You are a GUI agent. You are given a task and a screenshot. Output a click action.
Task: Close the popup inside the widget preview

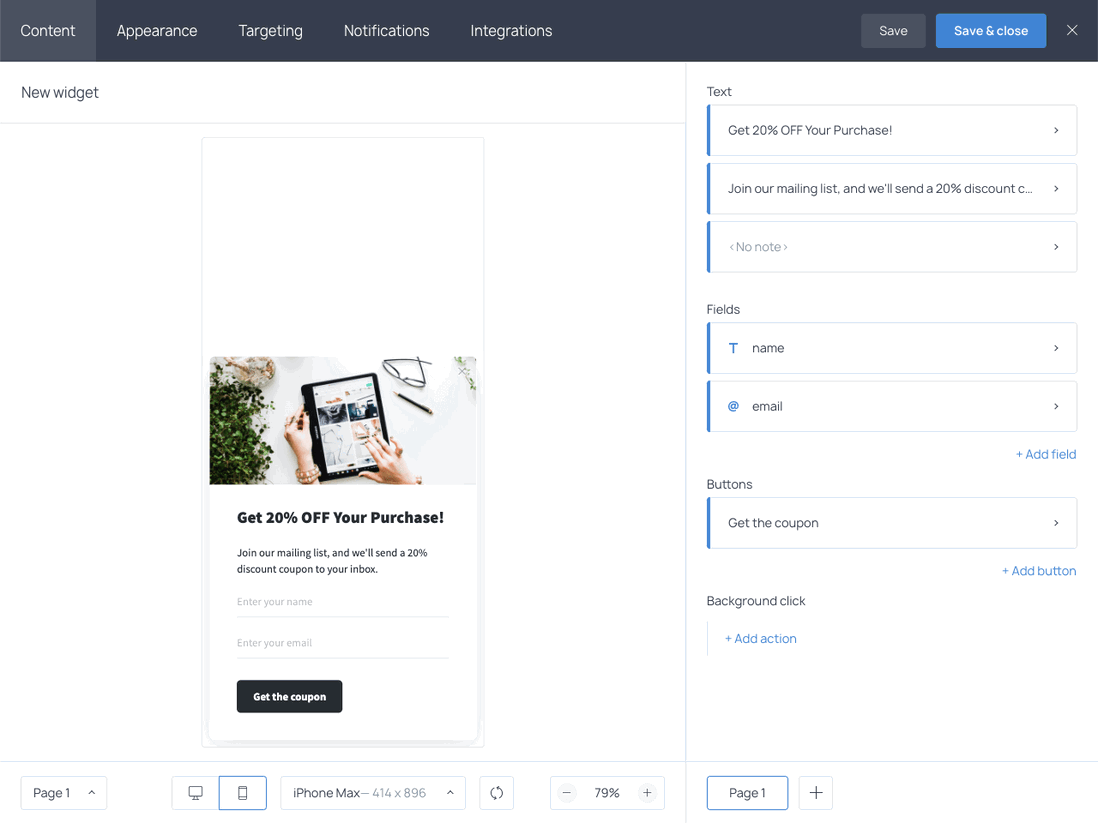point(463,369)
